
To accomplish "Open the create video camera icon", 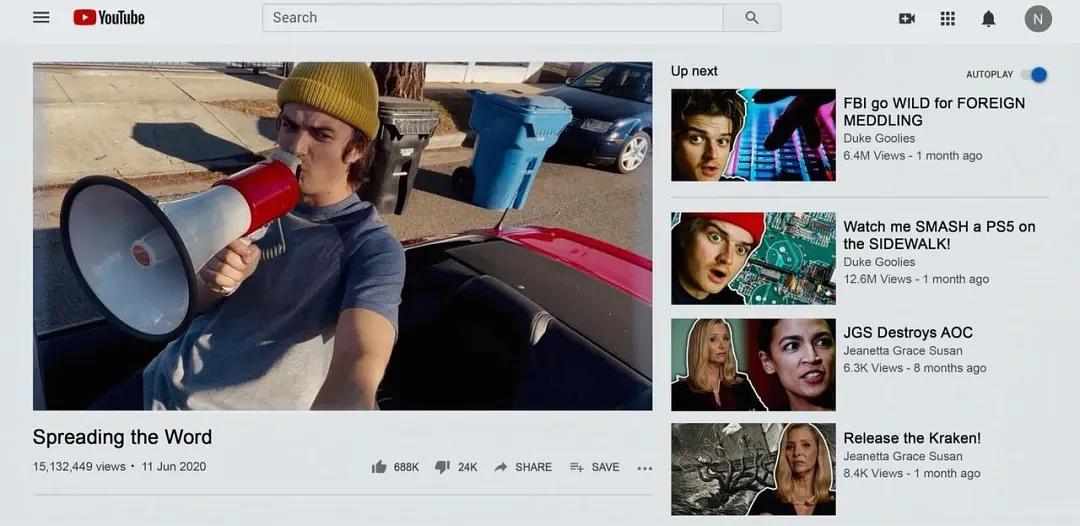I will click(907, 18).
